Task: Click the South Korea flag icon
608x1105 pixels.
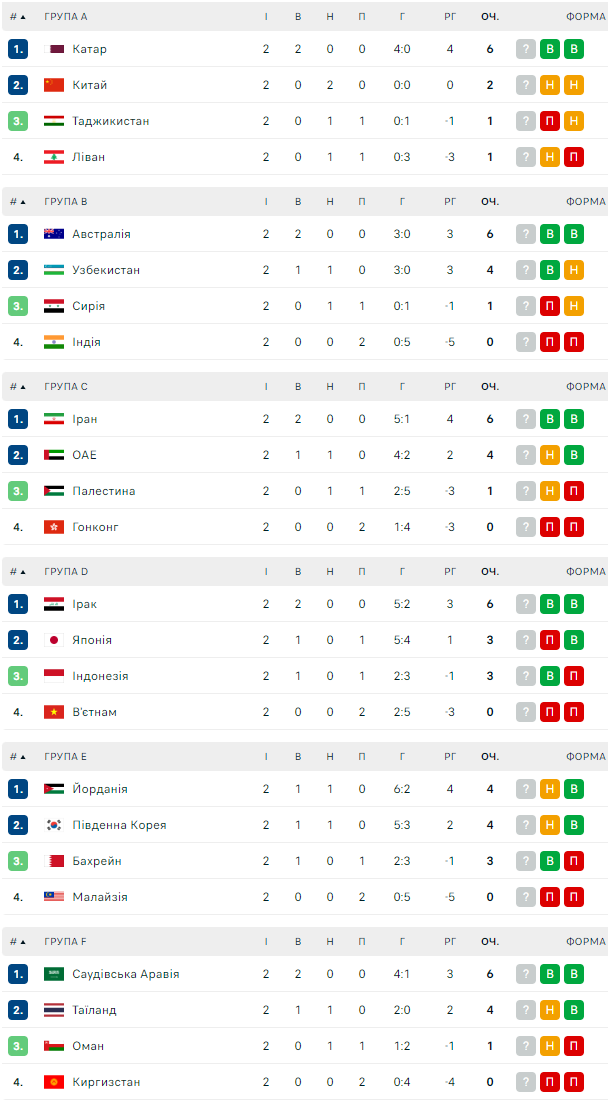Action: pyautogui.click(x=54, y=825)
